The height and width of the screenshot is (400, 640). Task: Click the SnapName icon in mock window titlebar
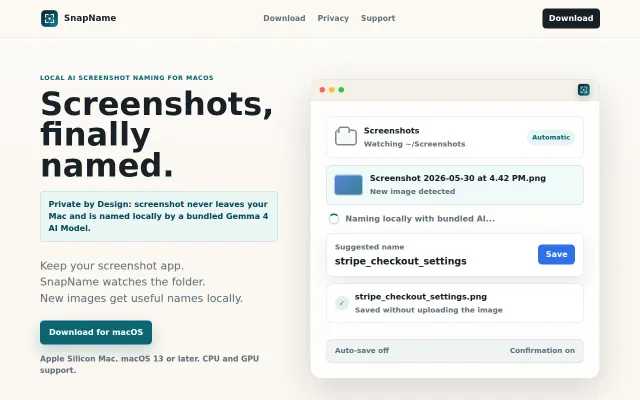coord(584,90)
